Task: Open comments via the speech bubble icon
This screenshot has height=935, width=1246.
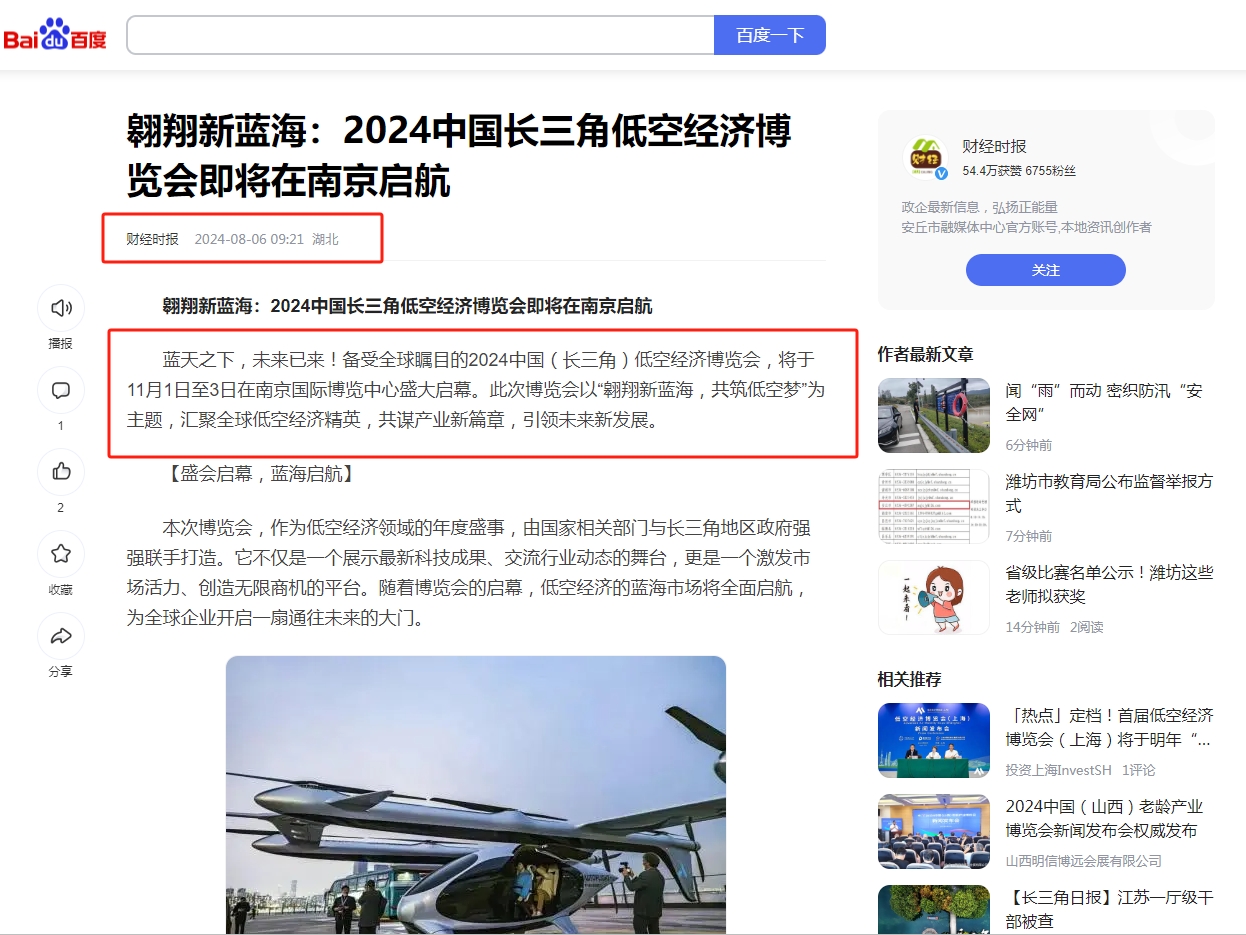Action: point(61,390)
